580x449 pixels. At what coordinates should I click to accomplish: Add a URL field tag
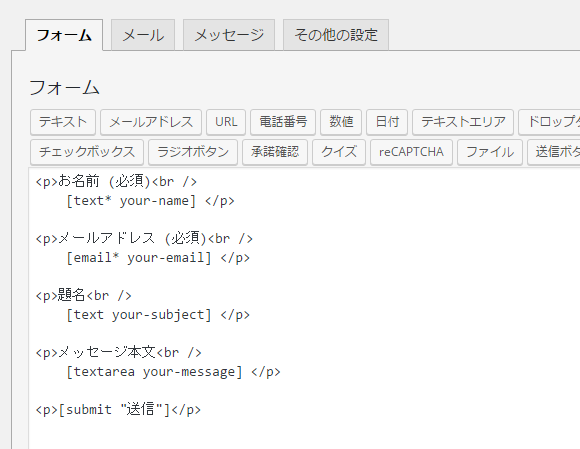tap(226, 122)
